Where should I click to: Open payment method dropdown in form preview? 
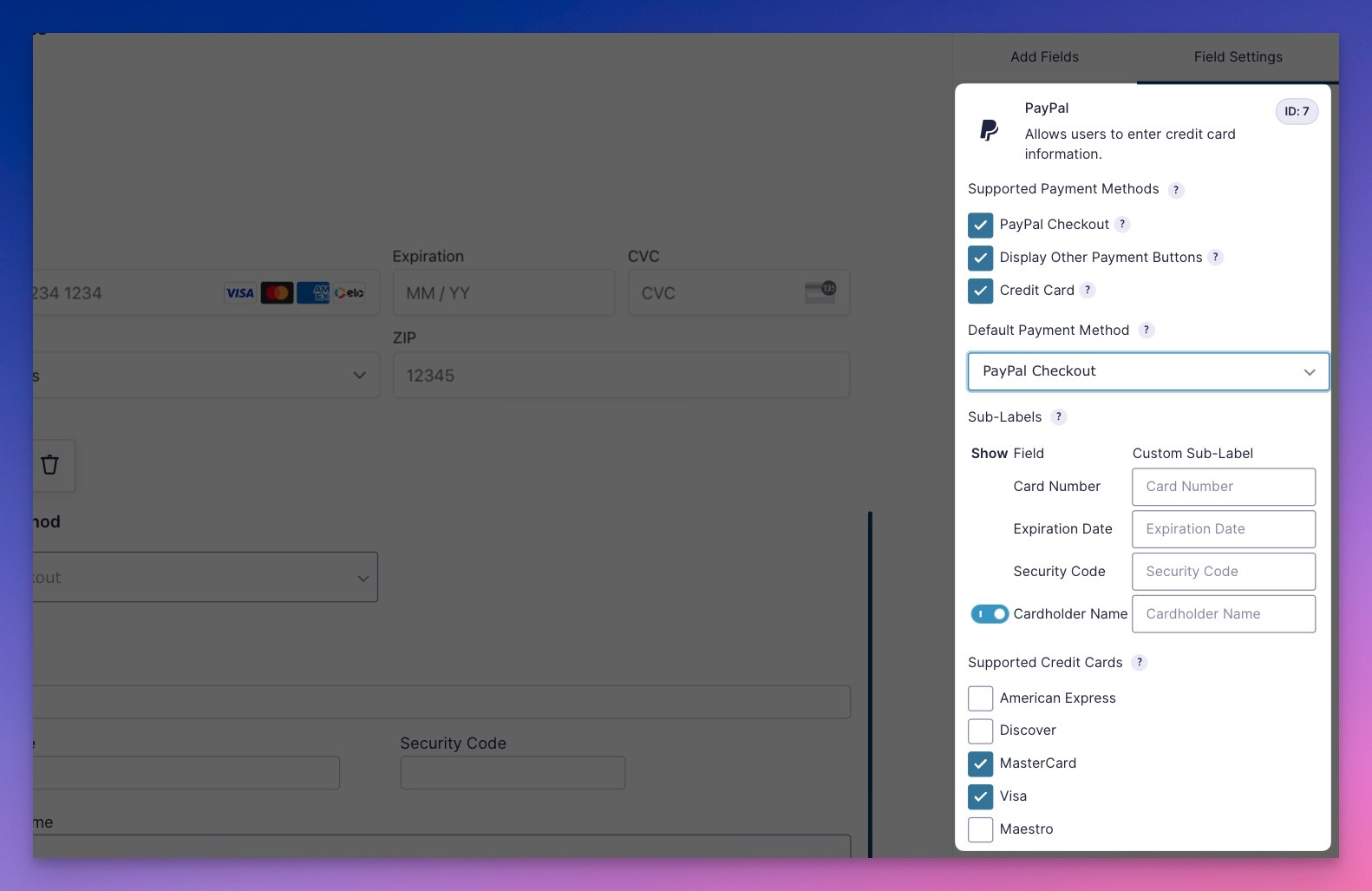[206, 577]
